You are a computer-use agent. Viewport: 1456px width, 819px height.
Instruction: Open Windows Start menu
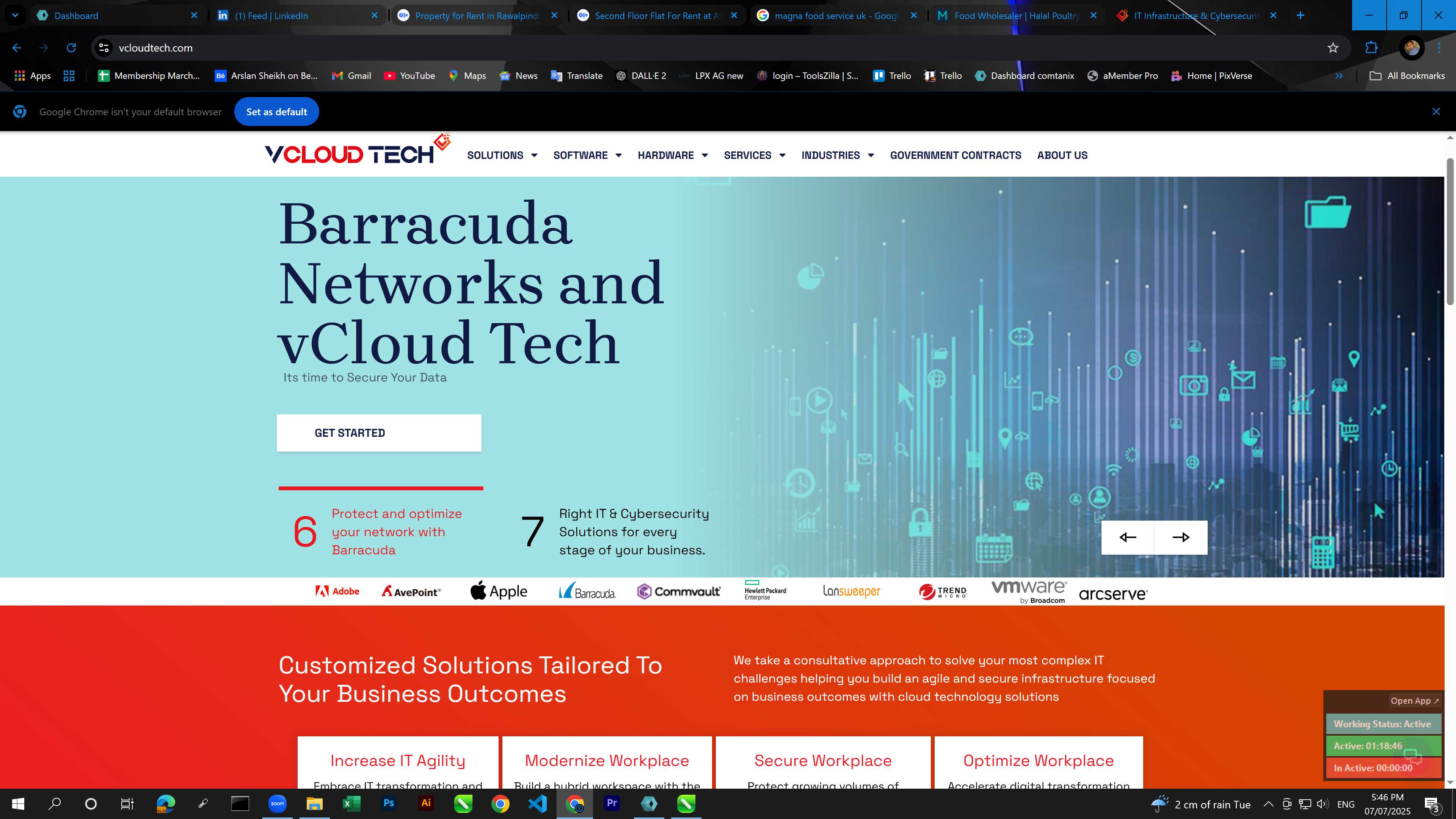click(18, 804)
